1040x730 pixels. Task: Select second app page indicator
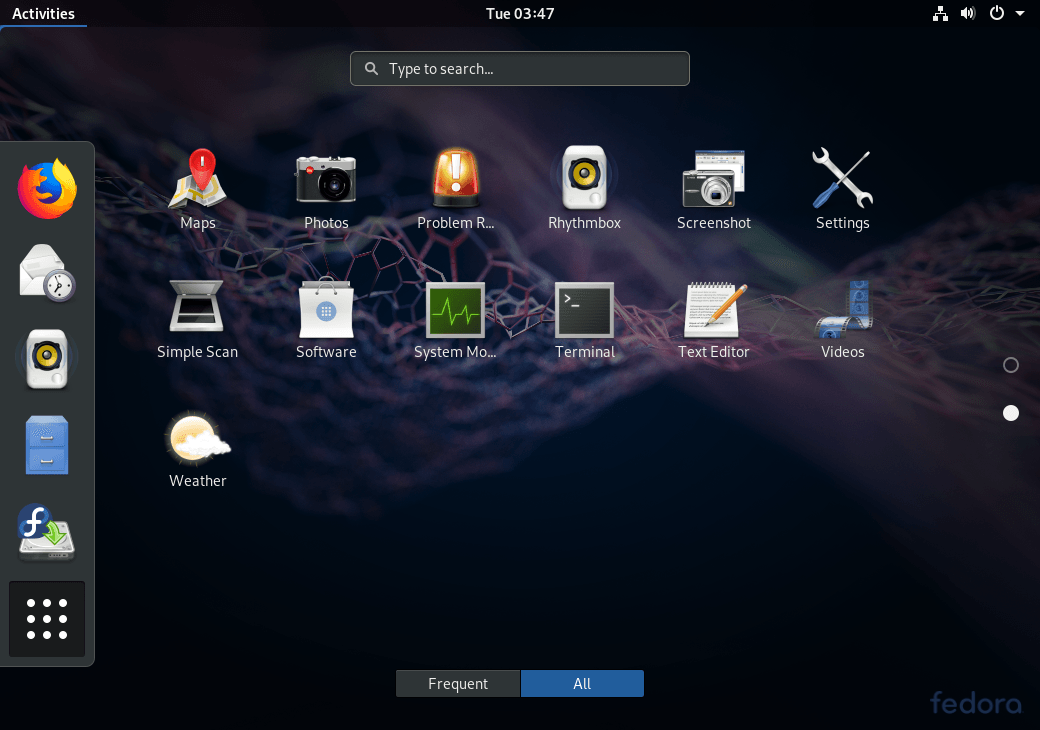coord(1011,413)
